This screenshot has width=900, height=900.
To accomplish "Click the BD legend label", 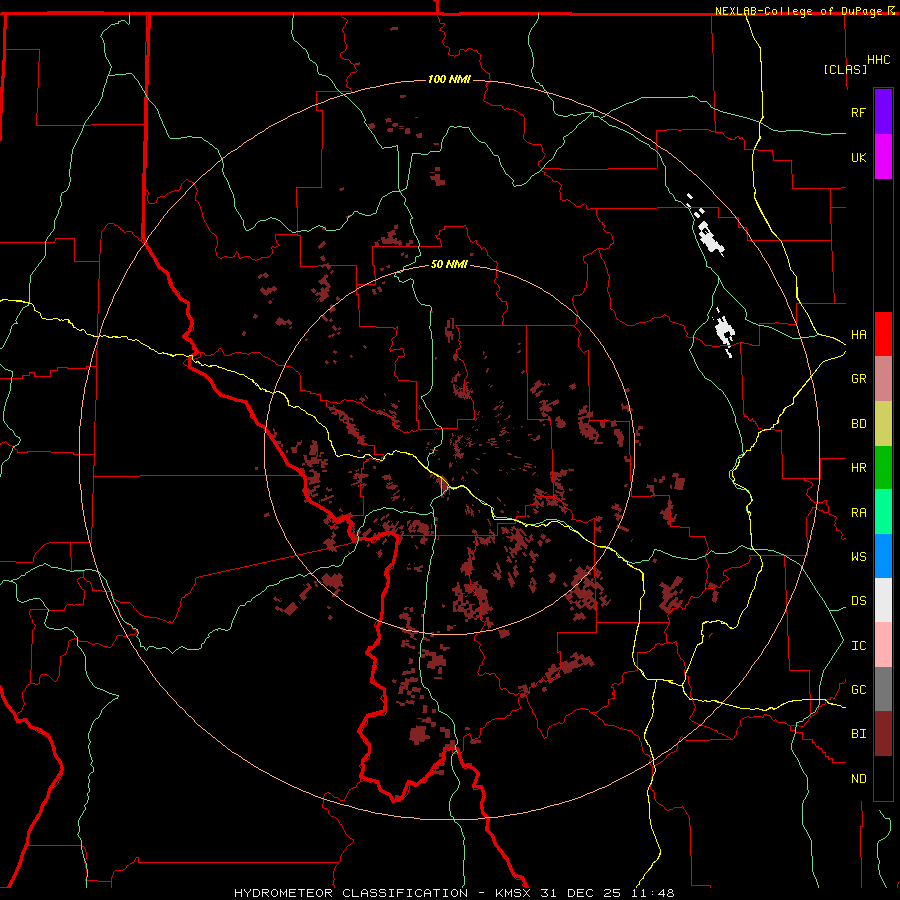I will pos(858,424).
